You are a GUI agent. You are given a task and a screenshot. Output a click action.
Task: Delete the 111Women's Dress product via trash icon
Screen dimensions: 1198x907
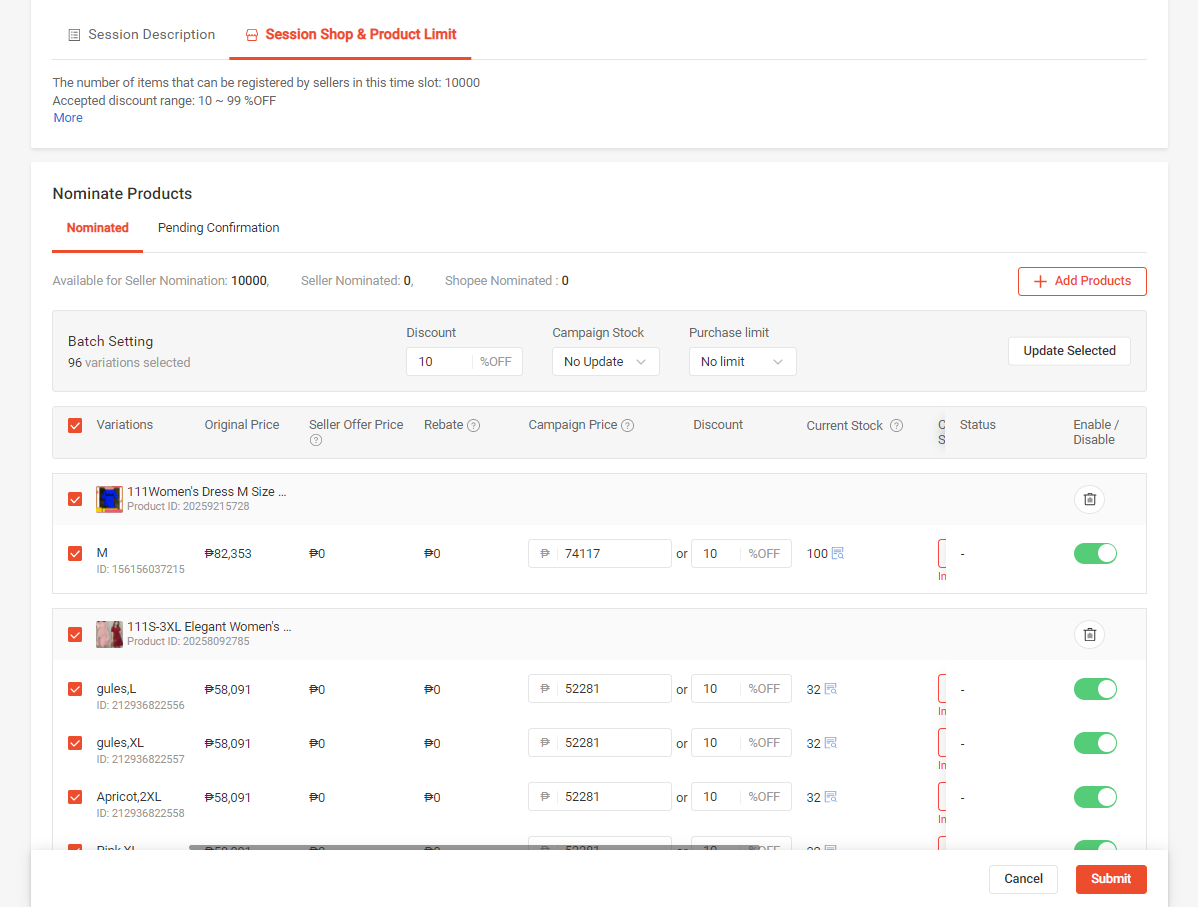point(1089,499)
